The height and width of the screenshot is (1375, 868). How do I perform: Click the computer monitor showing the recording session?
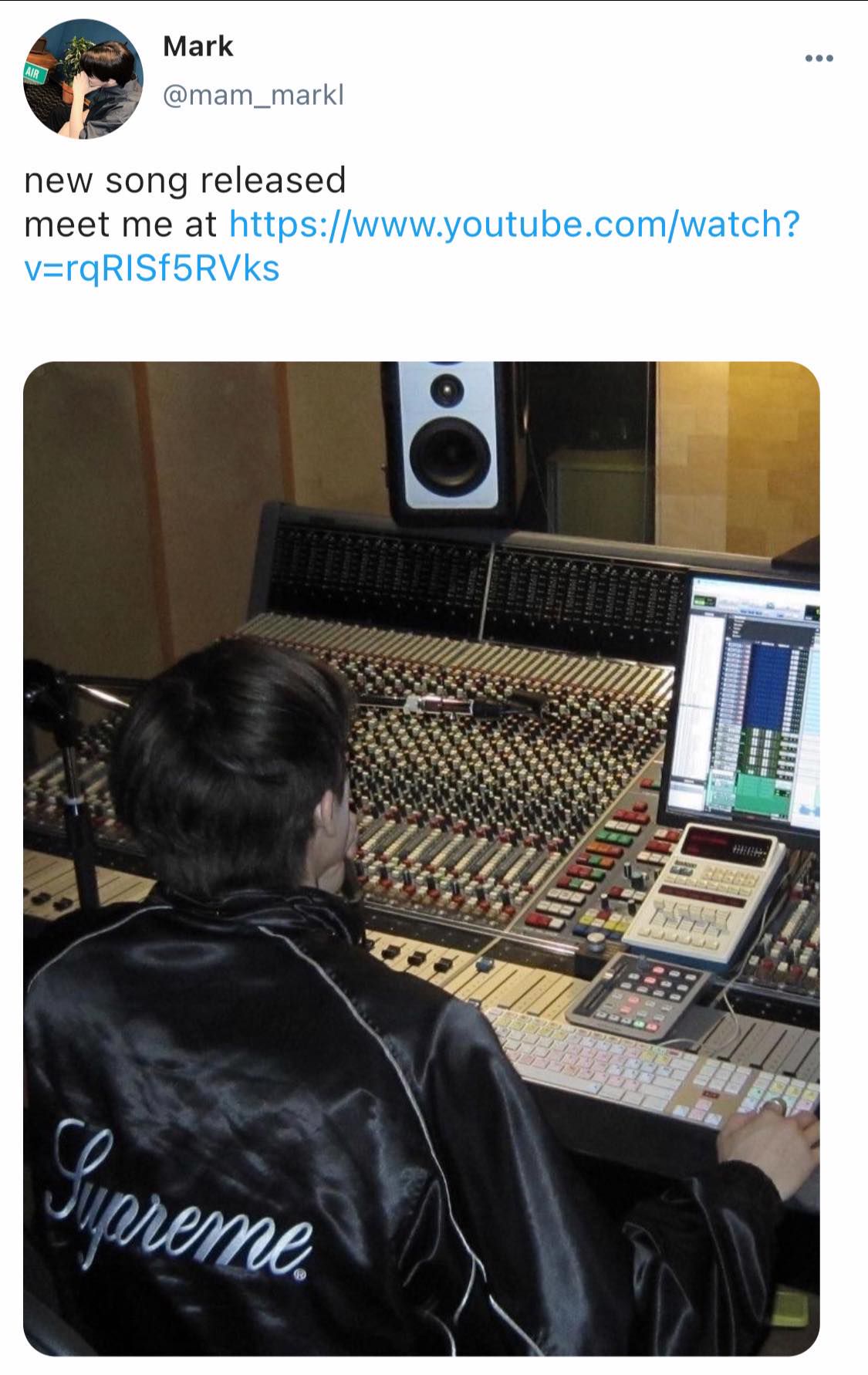[x=742, y=701]
